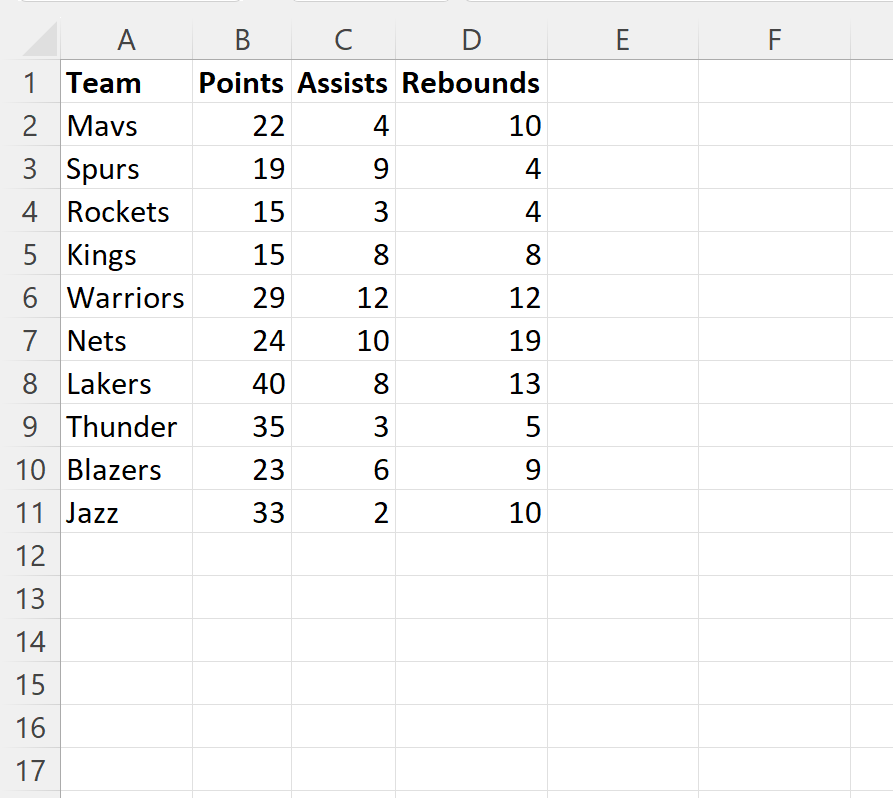The image size is (893, 798).
Task: Select the Lakers points value 40
Action: (242, 384)
